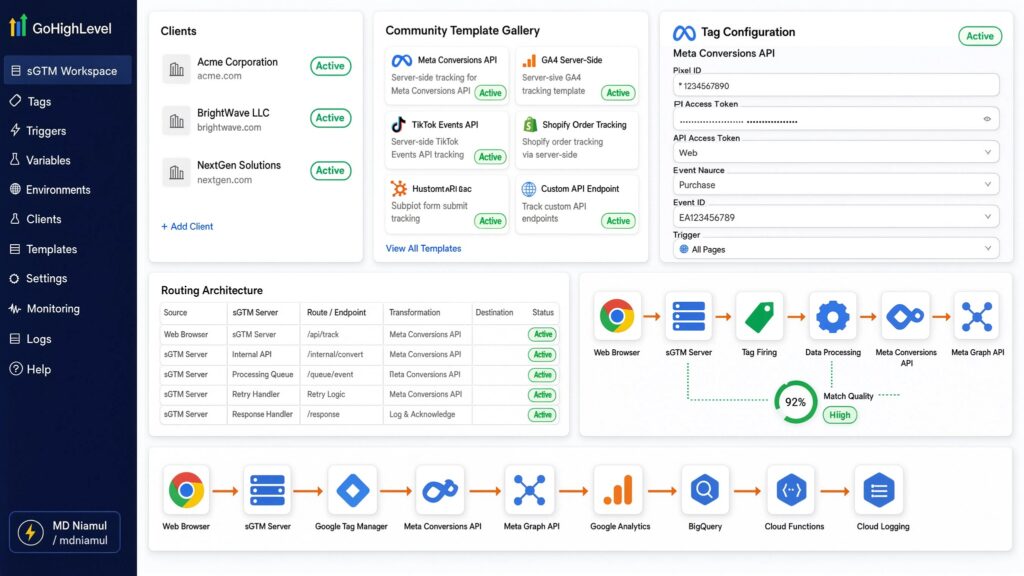Viewport: 1024px width, 576px height.
Task: Click the BigQuery icon
Action: tap(705, 490)
